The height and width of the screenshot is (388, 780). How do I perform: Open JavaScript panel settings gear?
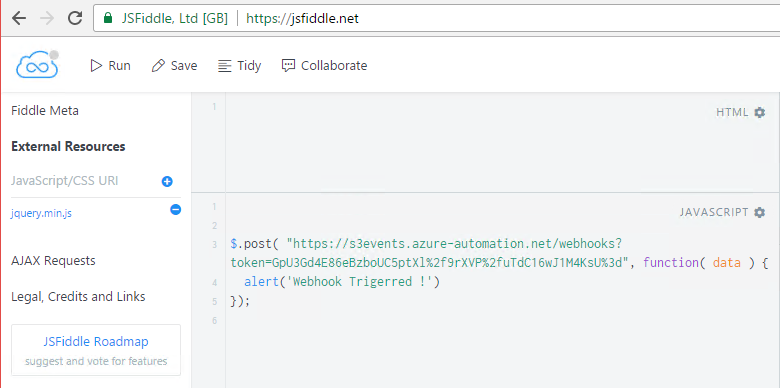coord(759,212)
